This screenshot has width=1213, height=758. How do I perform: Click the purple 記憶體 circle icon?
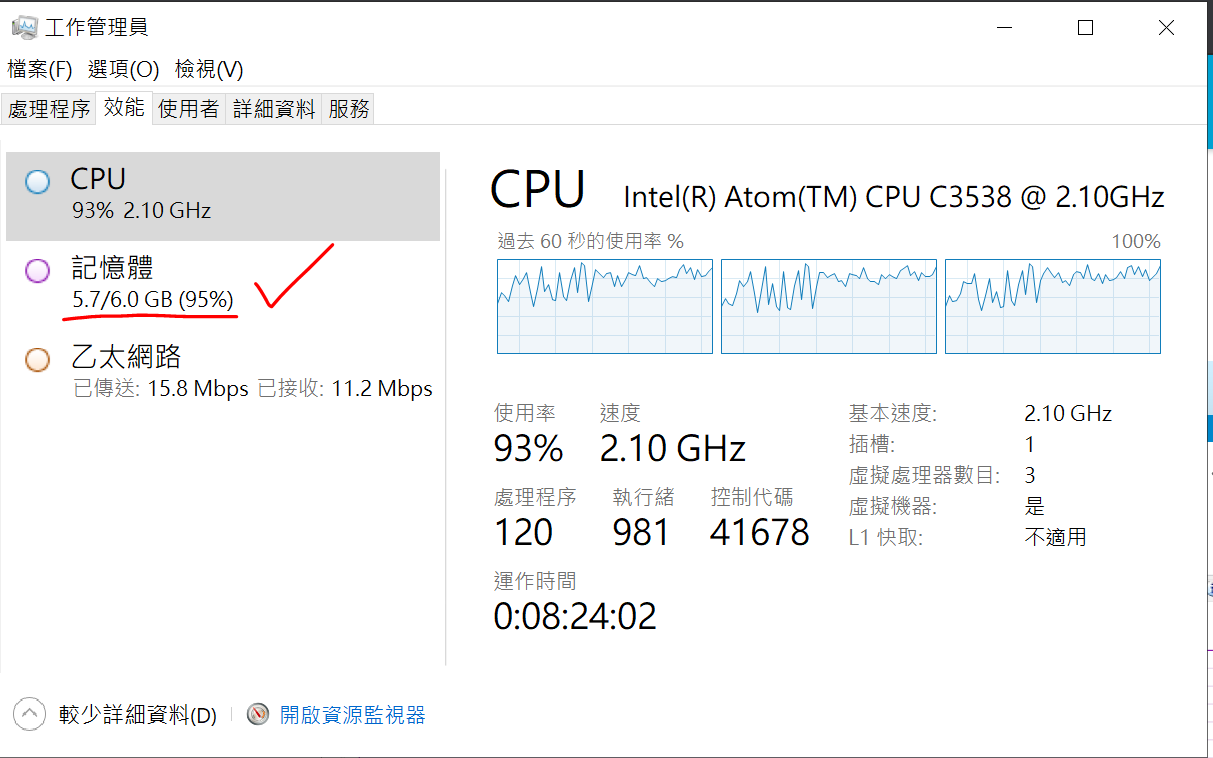[x=38, y=270]
